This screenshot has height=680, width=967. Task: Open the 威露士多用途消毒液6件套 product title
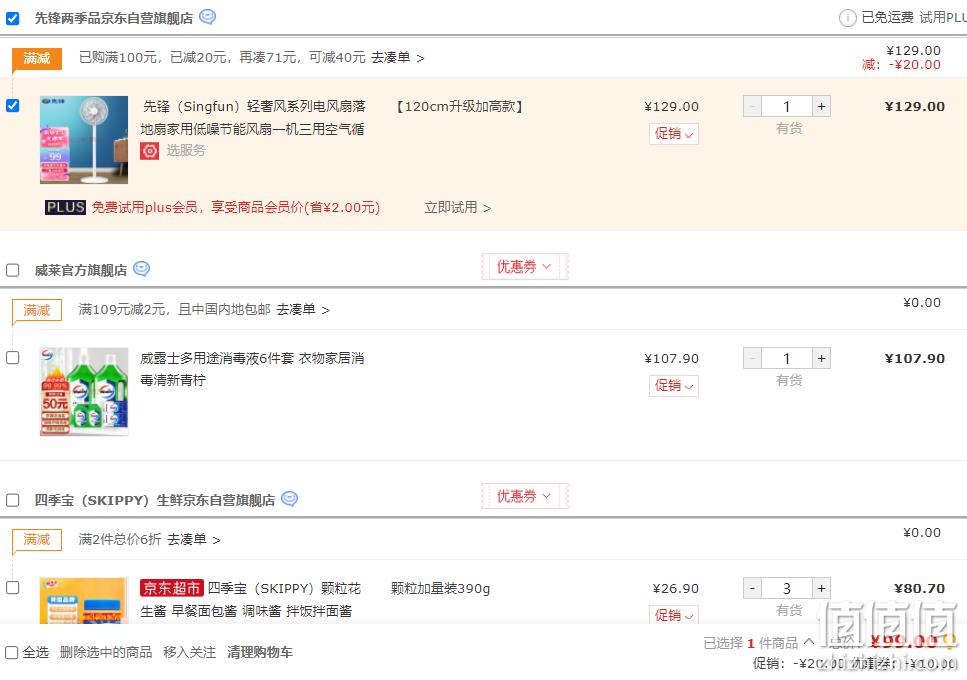[252, 369]
